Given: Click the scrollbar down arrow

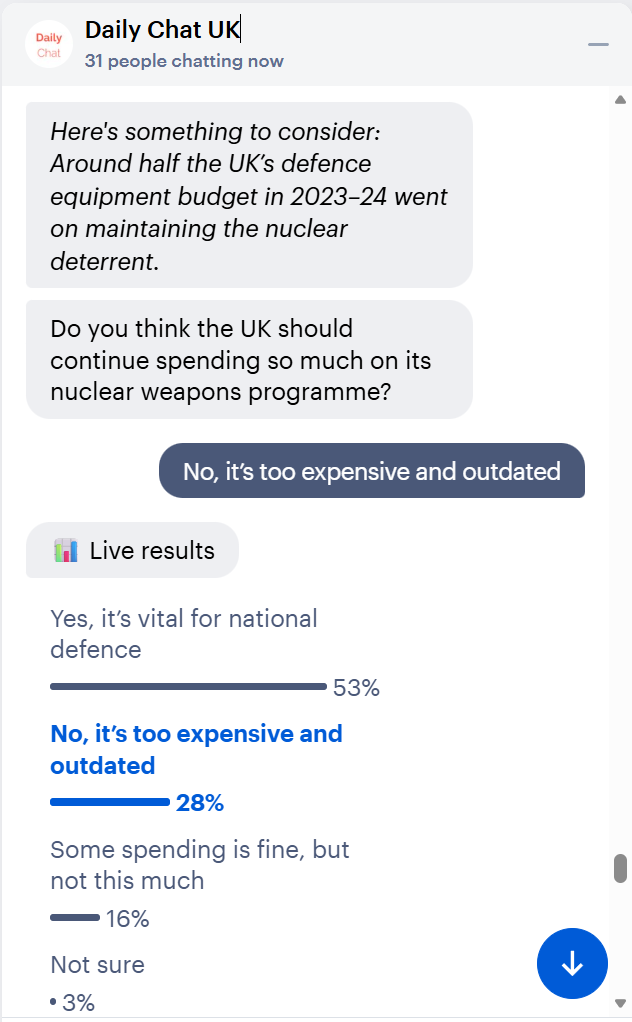Looking at the screenshot, I should point(620,1003).
